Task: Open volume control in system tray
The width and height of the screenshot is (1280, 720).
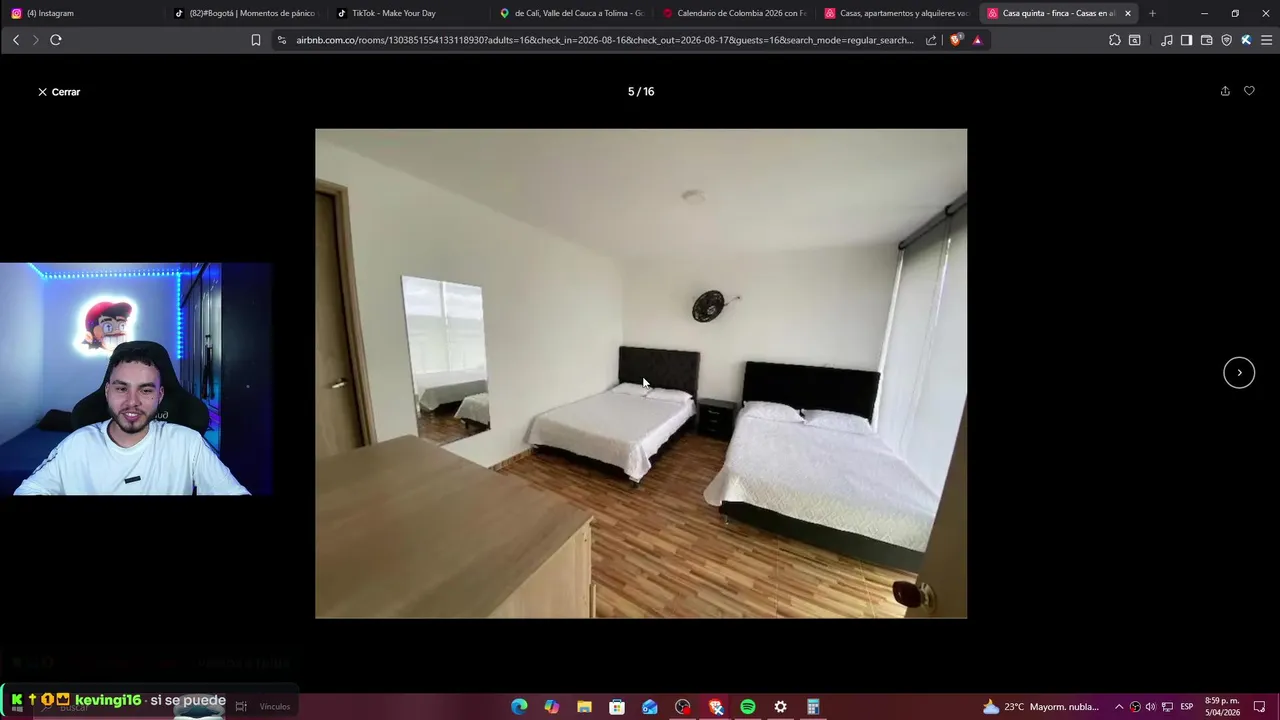Action: [x=1151, y=707]
